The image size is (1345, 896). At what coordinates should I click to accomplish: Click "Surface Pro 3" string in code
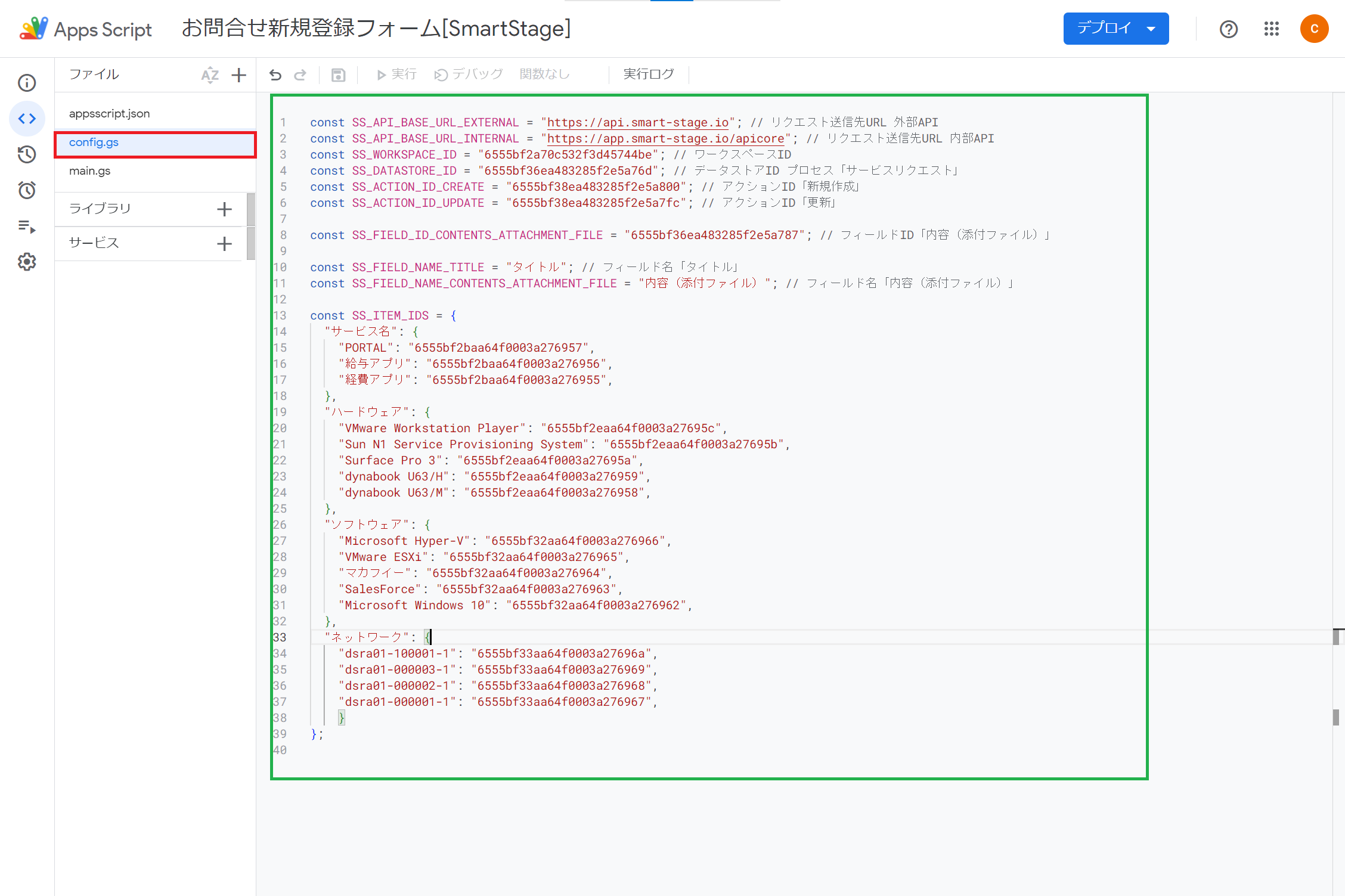[x=391, y=461]
